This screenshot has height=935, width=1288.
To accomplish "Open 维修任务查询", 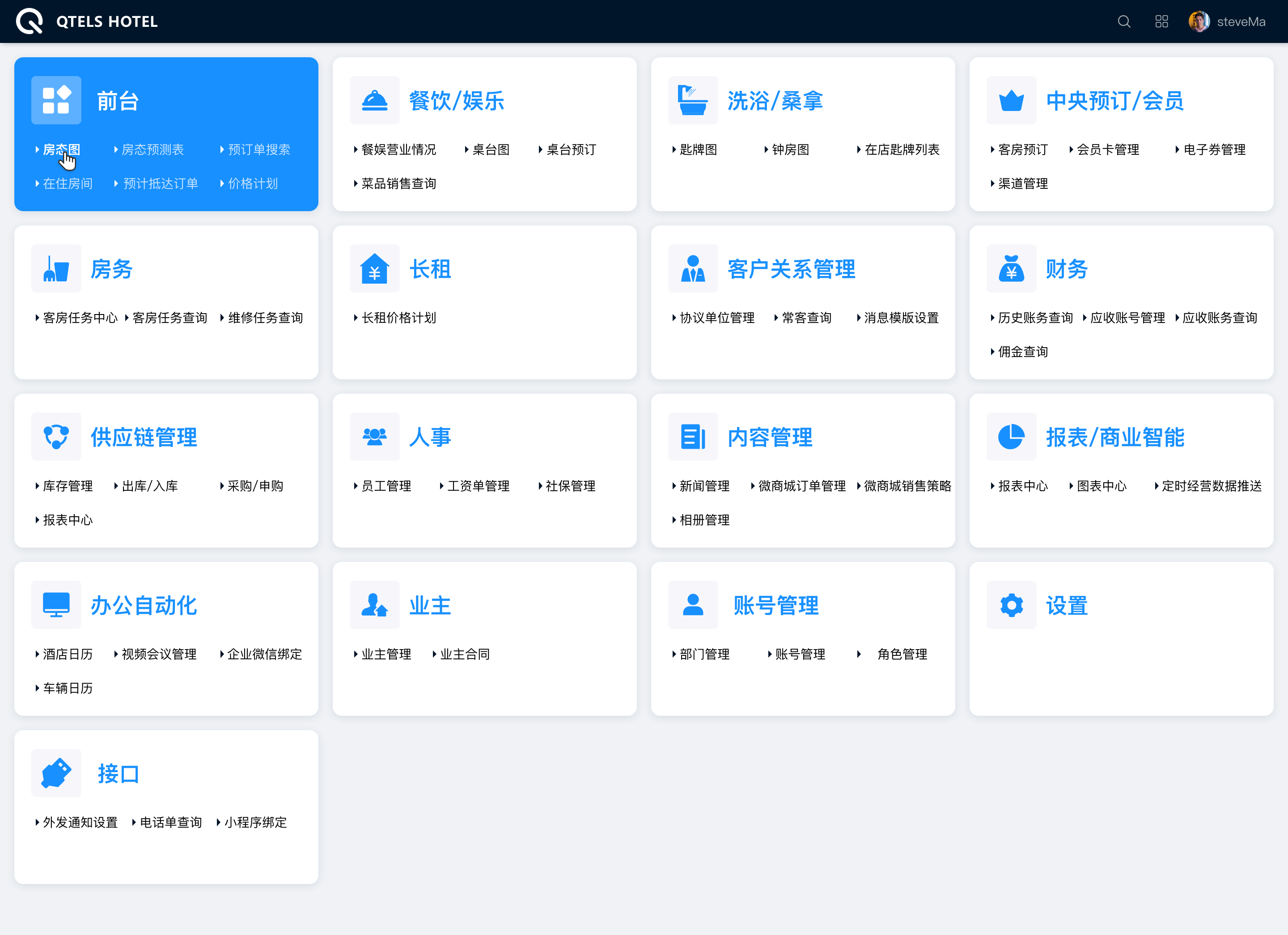I will (x=265, y=318).
